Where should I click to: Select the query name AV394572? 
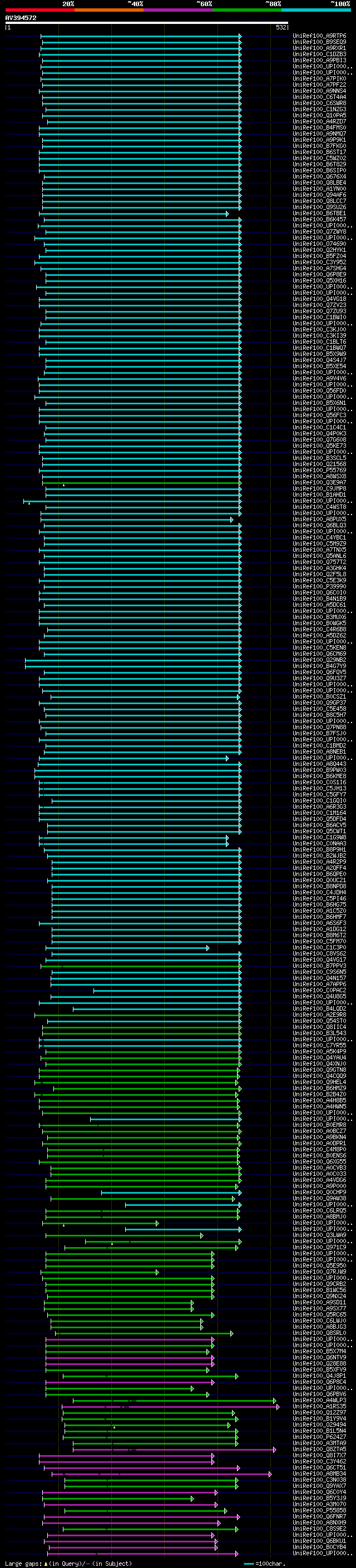pyautogui.click(x=21, y=18)
